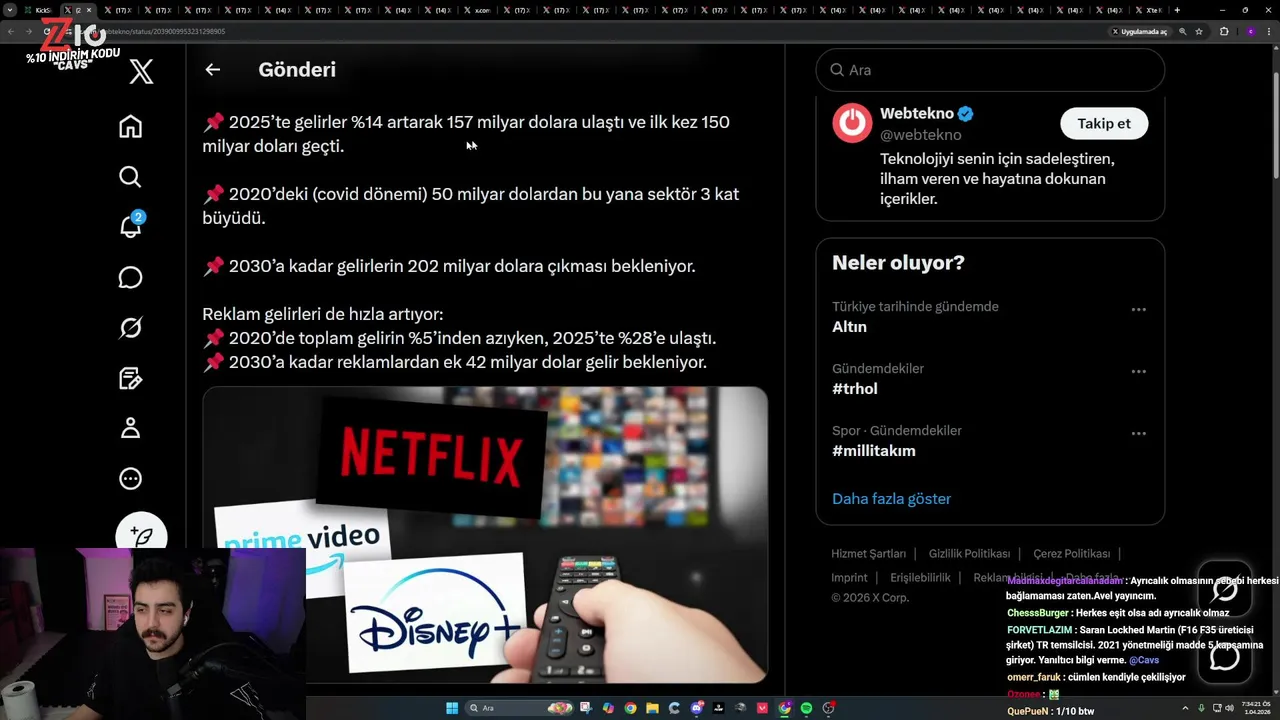1280x720 pixels.
Task: Open the Webtekno profile avatar
Action: (x=852, y=123)
